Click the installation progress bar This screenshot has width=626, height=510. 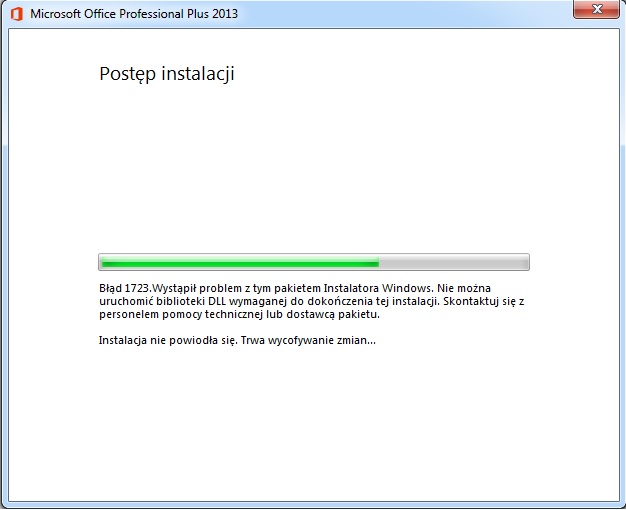(x=314, y=262)
